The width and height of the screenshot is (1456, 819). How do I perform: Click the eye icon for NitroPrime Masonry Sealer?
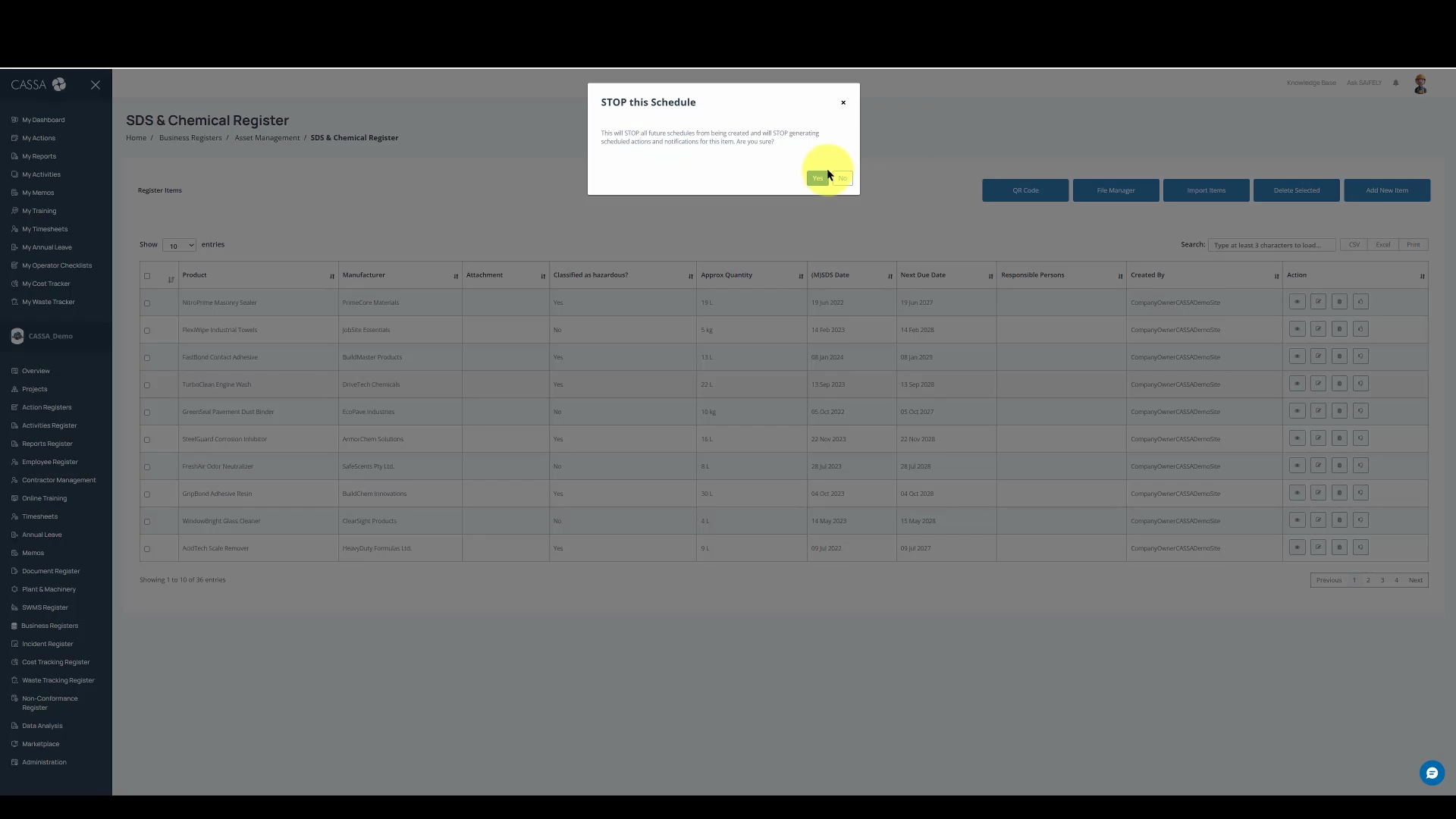1297,302
